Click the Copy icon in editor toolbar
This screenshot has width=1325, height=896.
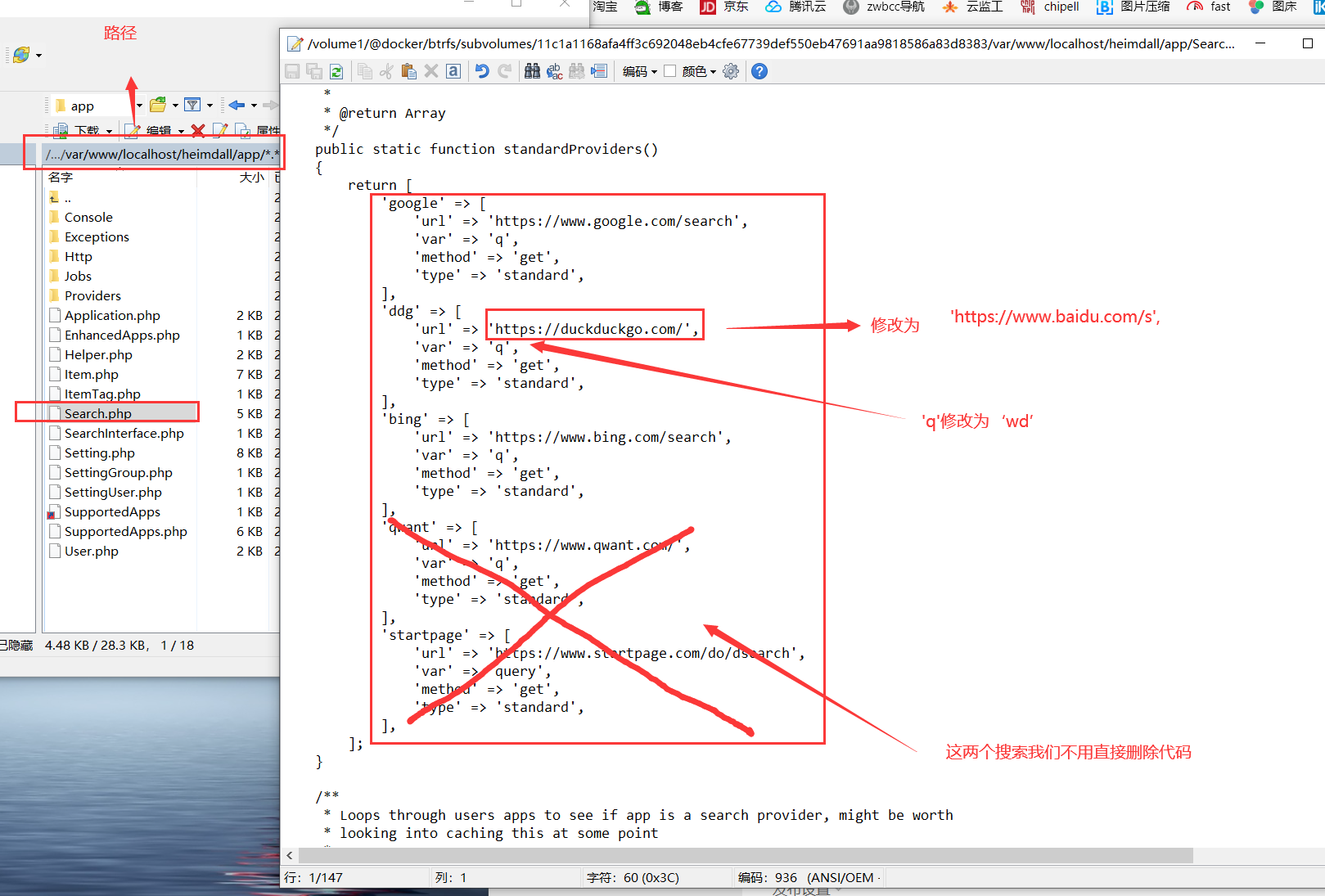[x=365, y=71]
